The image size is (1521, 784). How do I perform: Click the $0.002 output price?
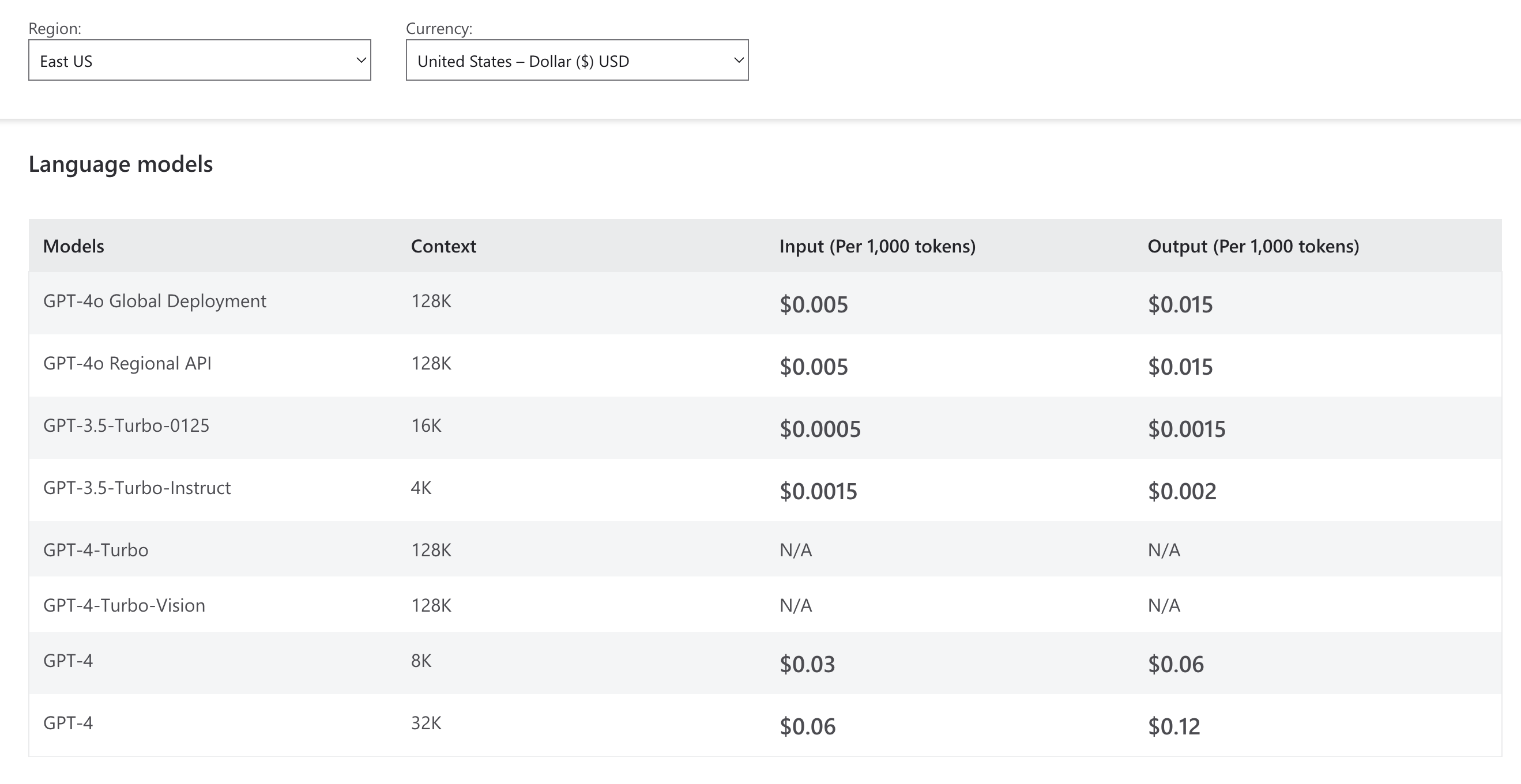(1182, 491)
